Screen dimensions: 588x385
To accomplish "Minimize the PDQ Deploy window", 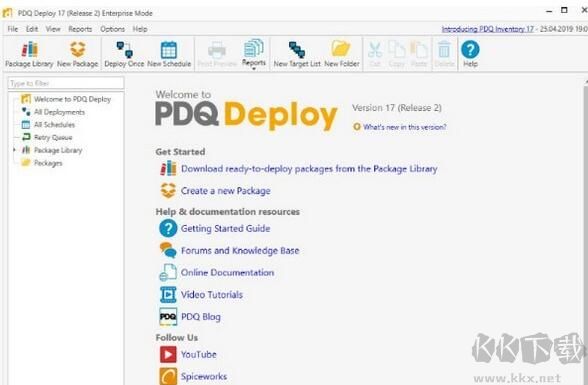I will coord(549,11).
